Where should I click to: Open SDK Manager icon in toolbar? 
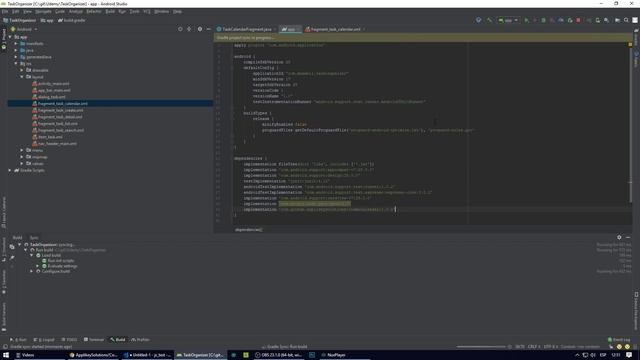(x=607, y=20)
